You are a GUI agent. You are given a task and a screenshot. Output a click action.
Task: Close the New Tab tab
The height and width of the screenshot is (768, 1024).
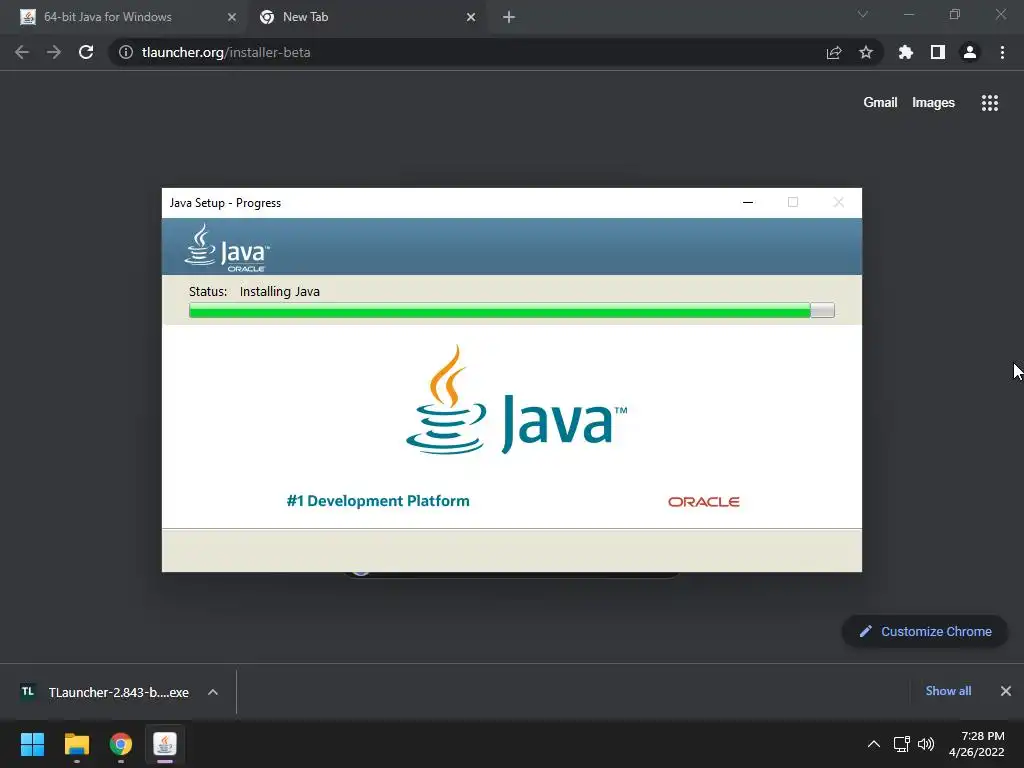[471, 17]
